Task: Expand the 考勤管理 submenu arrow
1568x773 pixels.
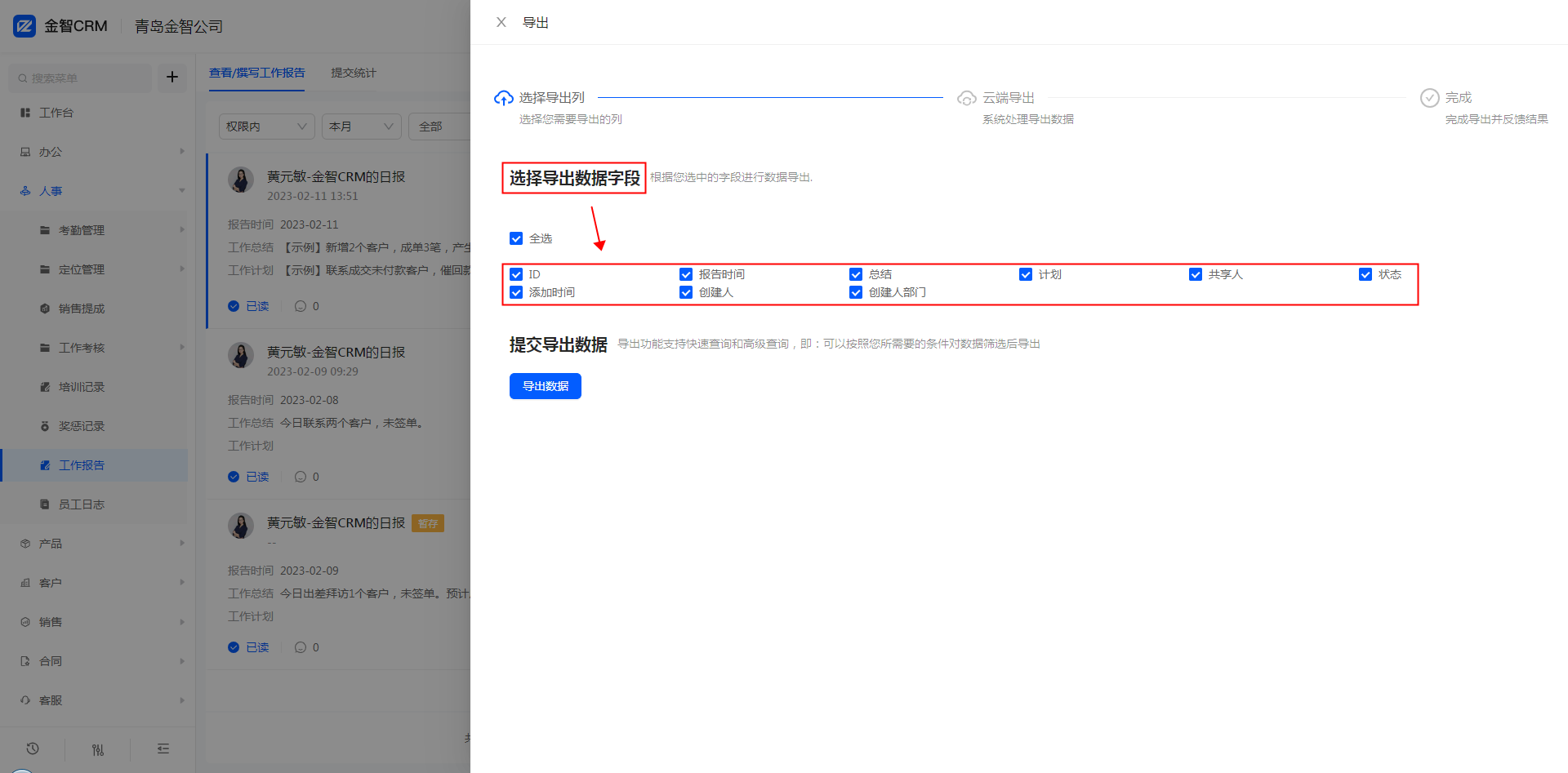Action: [x=181, y=229]
